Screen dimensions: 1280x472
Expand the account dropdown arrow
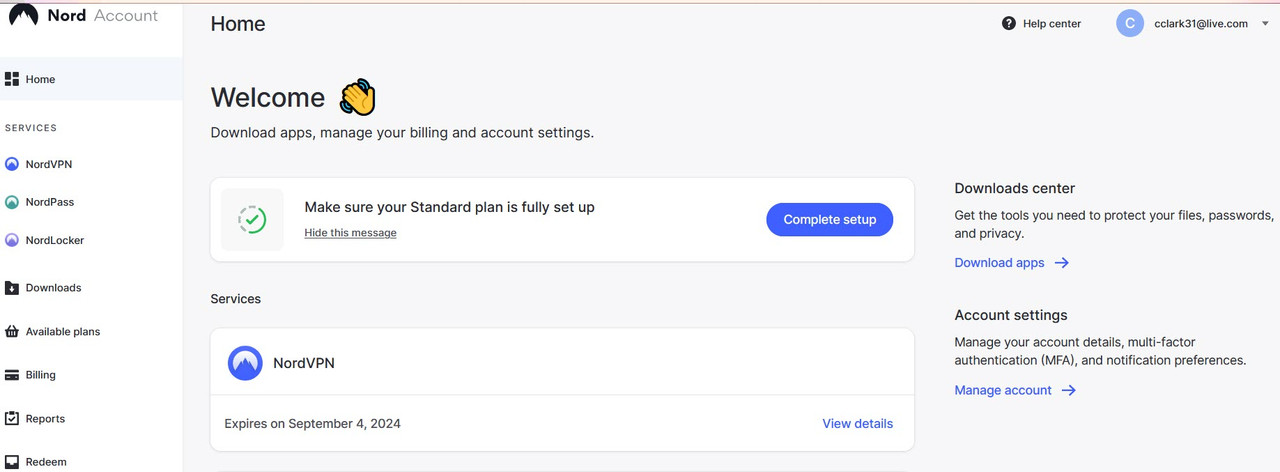point(1265,24)
